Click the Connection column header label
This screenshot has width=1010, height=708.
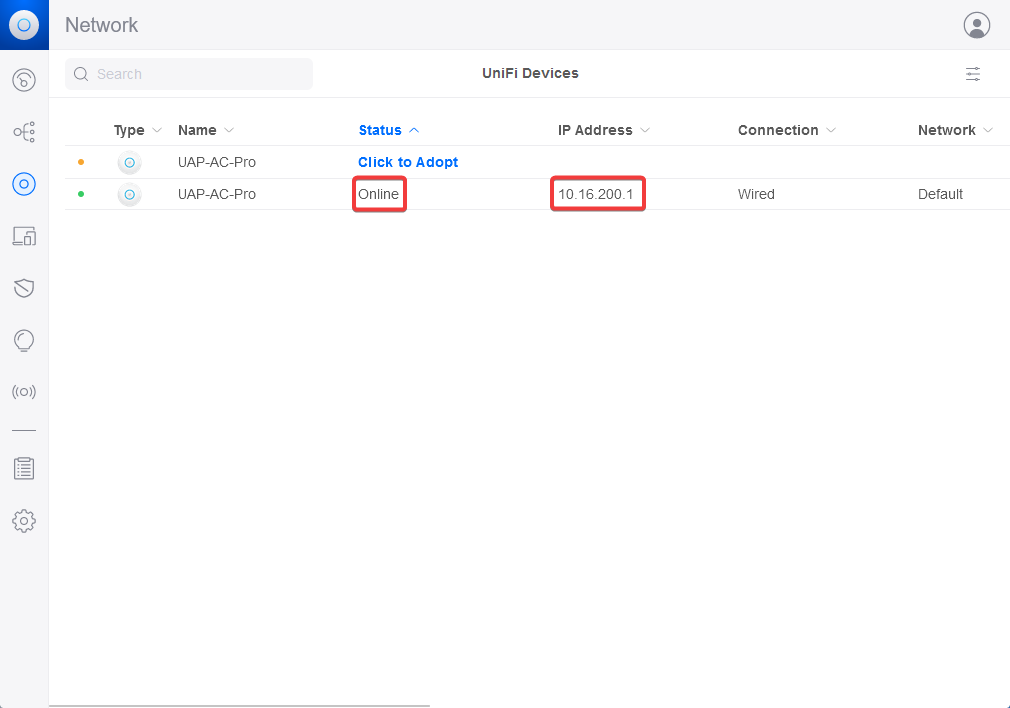click(x=778, y=130)
